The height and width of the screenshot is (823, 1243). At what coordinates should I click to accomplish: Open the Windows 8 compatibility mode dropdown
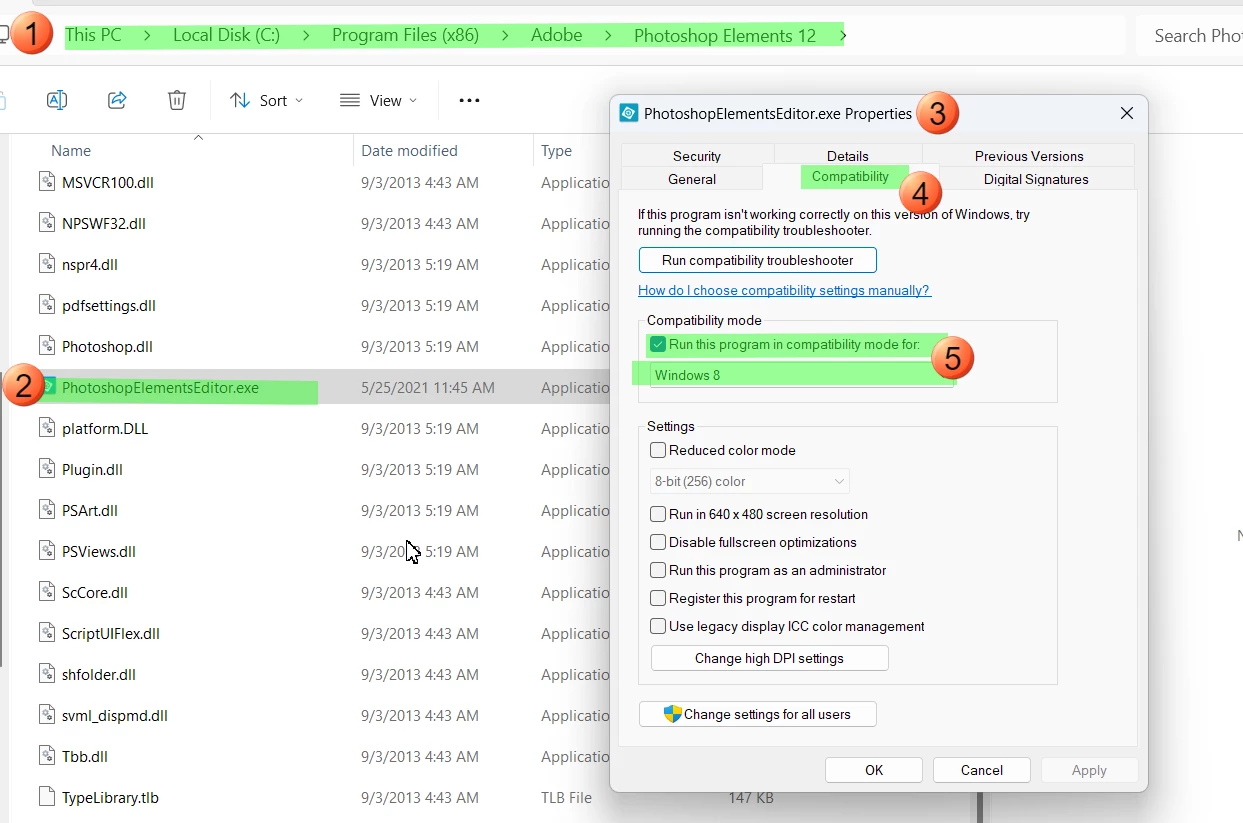[800, 375]
